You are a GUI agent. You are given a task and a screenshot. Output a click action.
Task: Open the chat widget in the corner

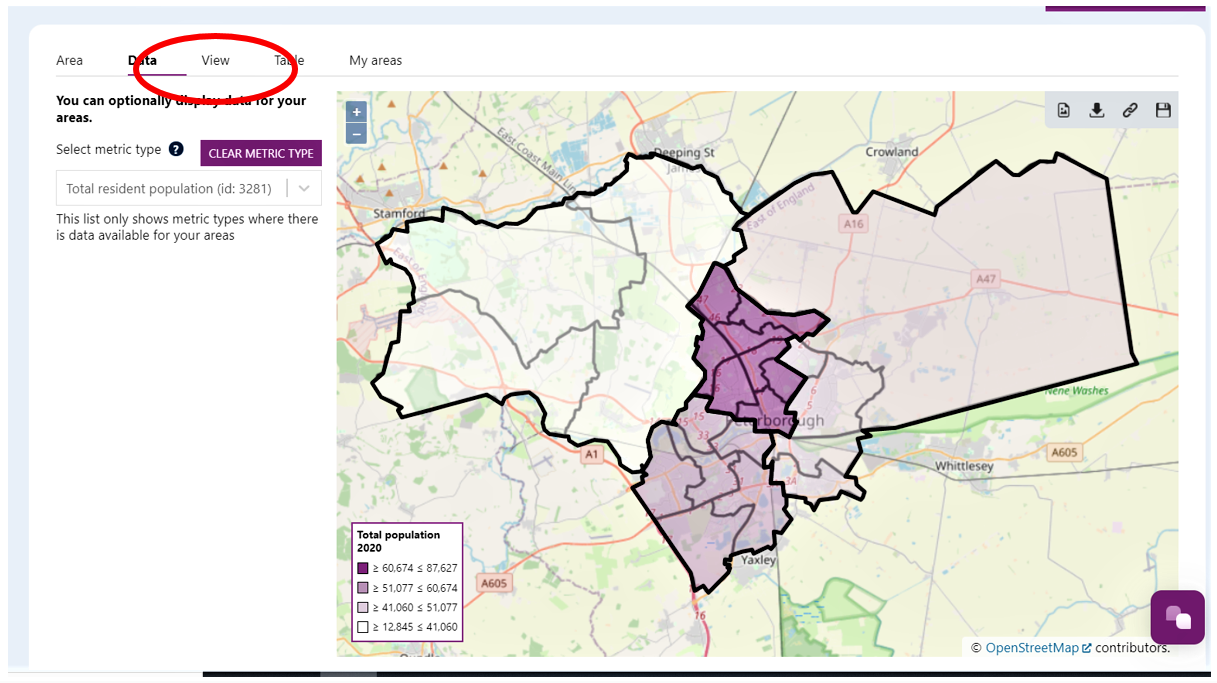(1177, 617)
